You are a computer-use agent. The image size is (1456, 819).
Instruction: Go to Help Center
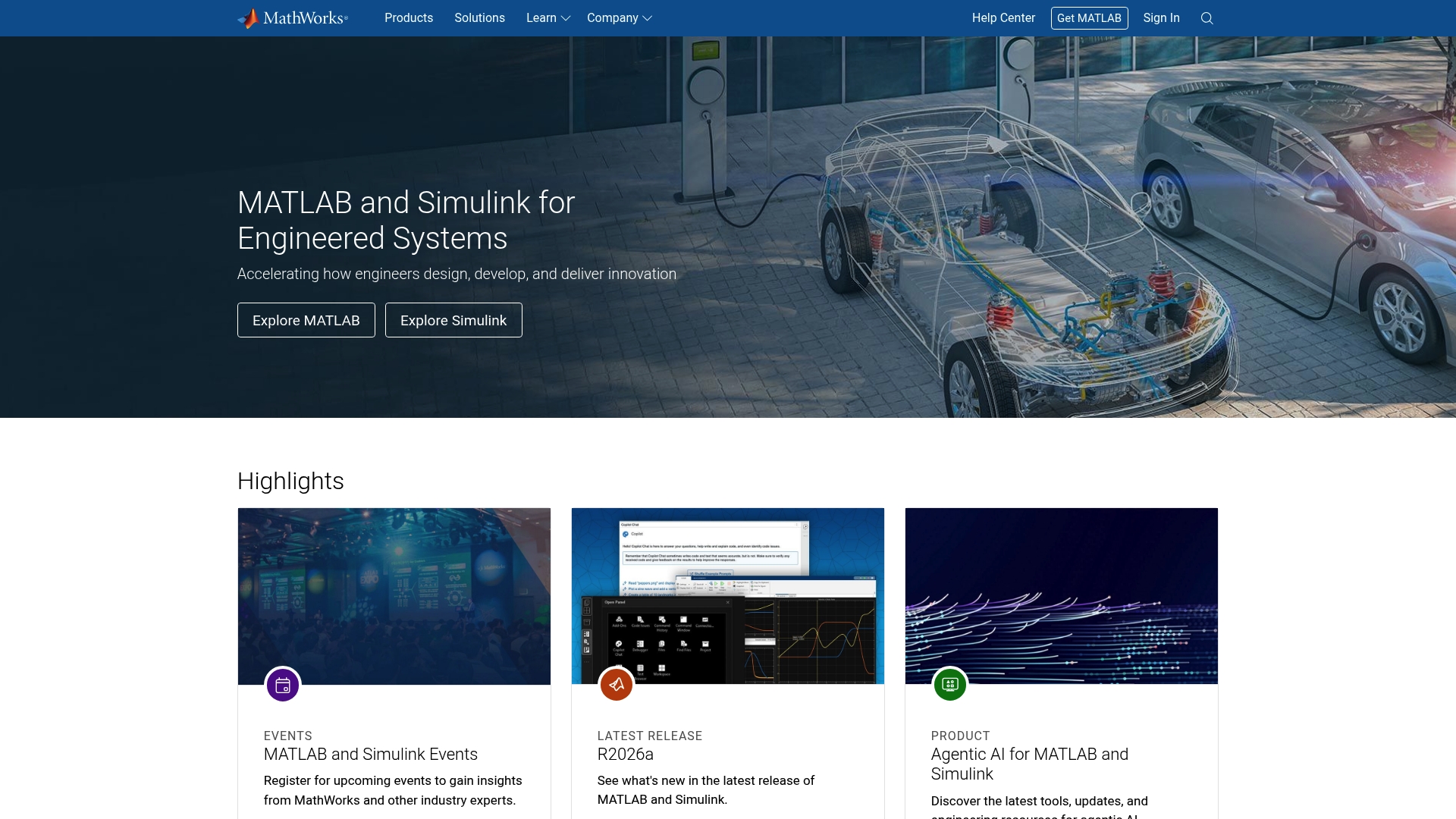click(x=1003, y=18)
